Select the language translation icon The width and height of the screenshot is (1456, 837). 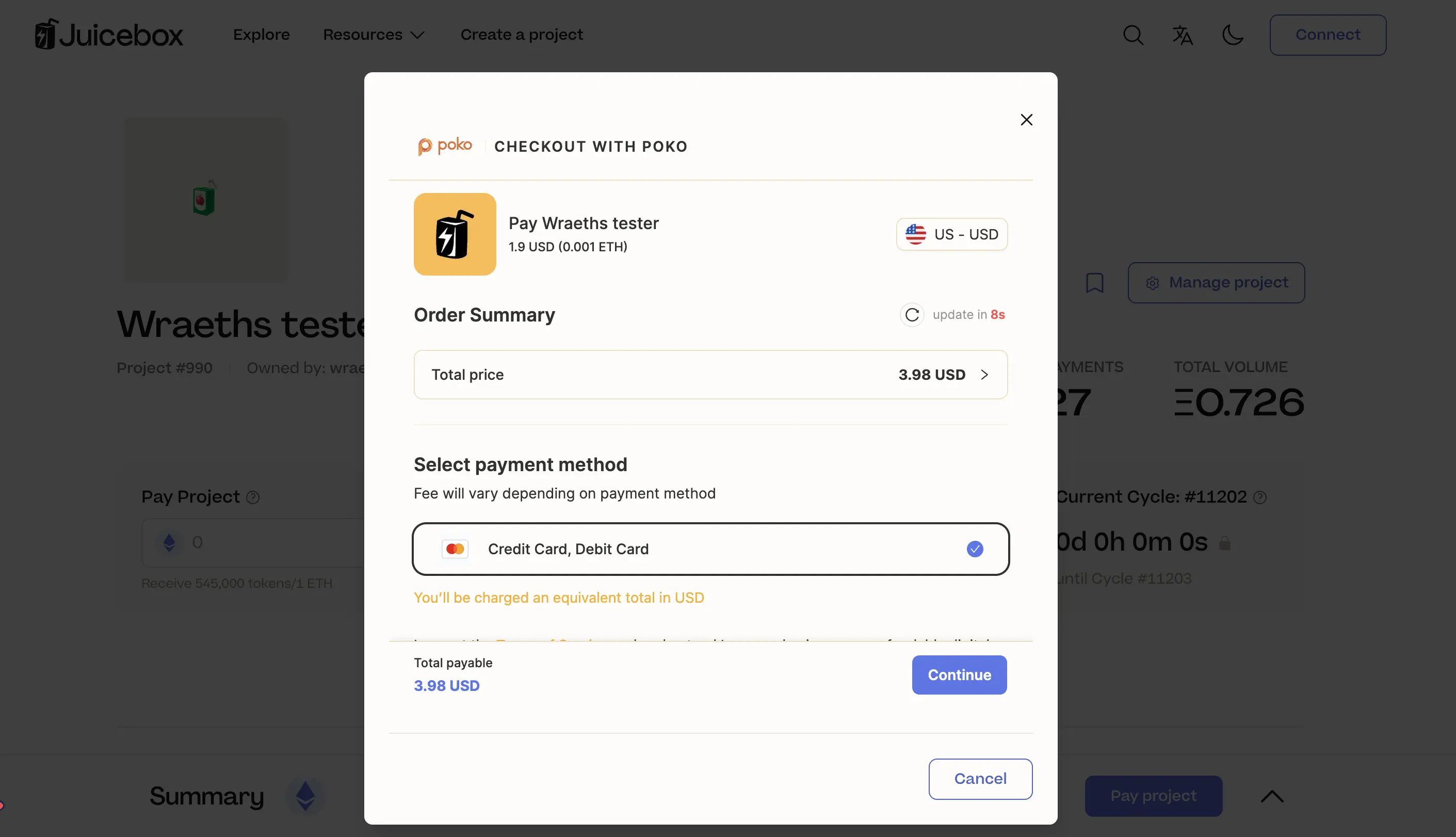coord(1182,35)
